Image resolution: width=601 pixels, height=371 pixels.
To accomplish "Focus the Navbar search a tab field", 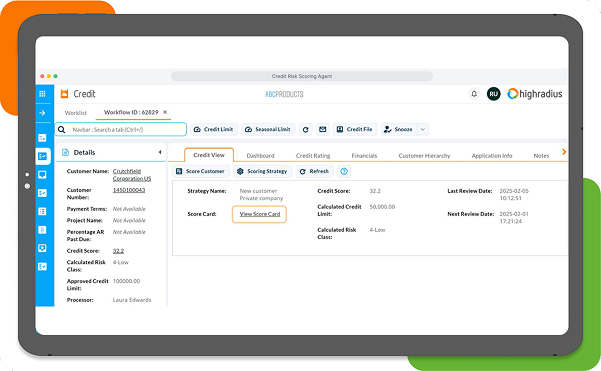I will [121, 130].
